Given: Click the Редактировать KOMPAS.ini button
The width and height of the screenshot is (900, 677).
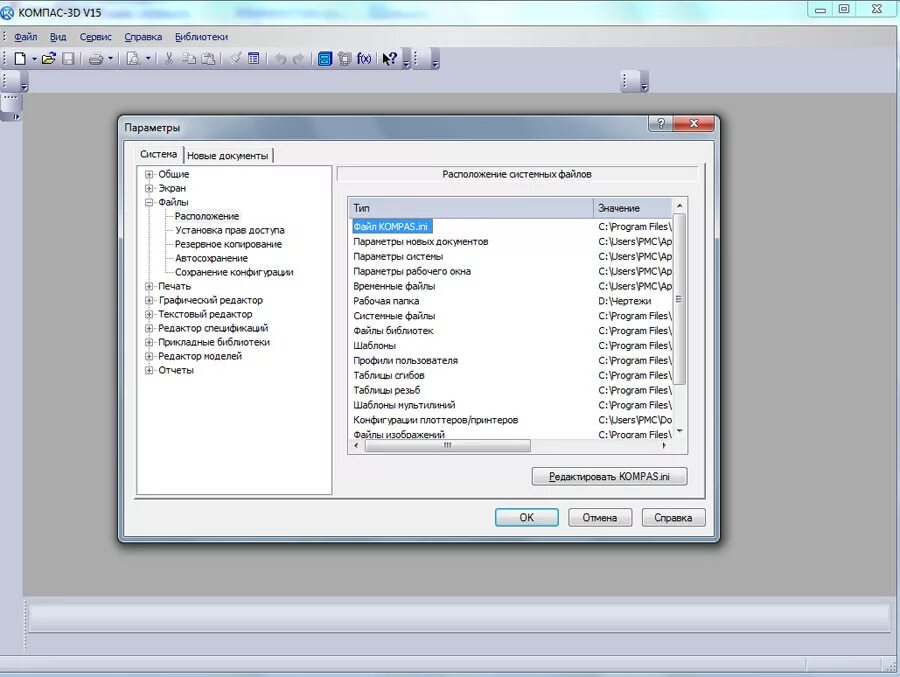Looking at the screenshot, I should tap(609, 477).
